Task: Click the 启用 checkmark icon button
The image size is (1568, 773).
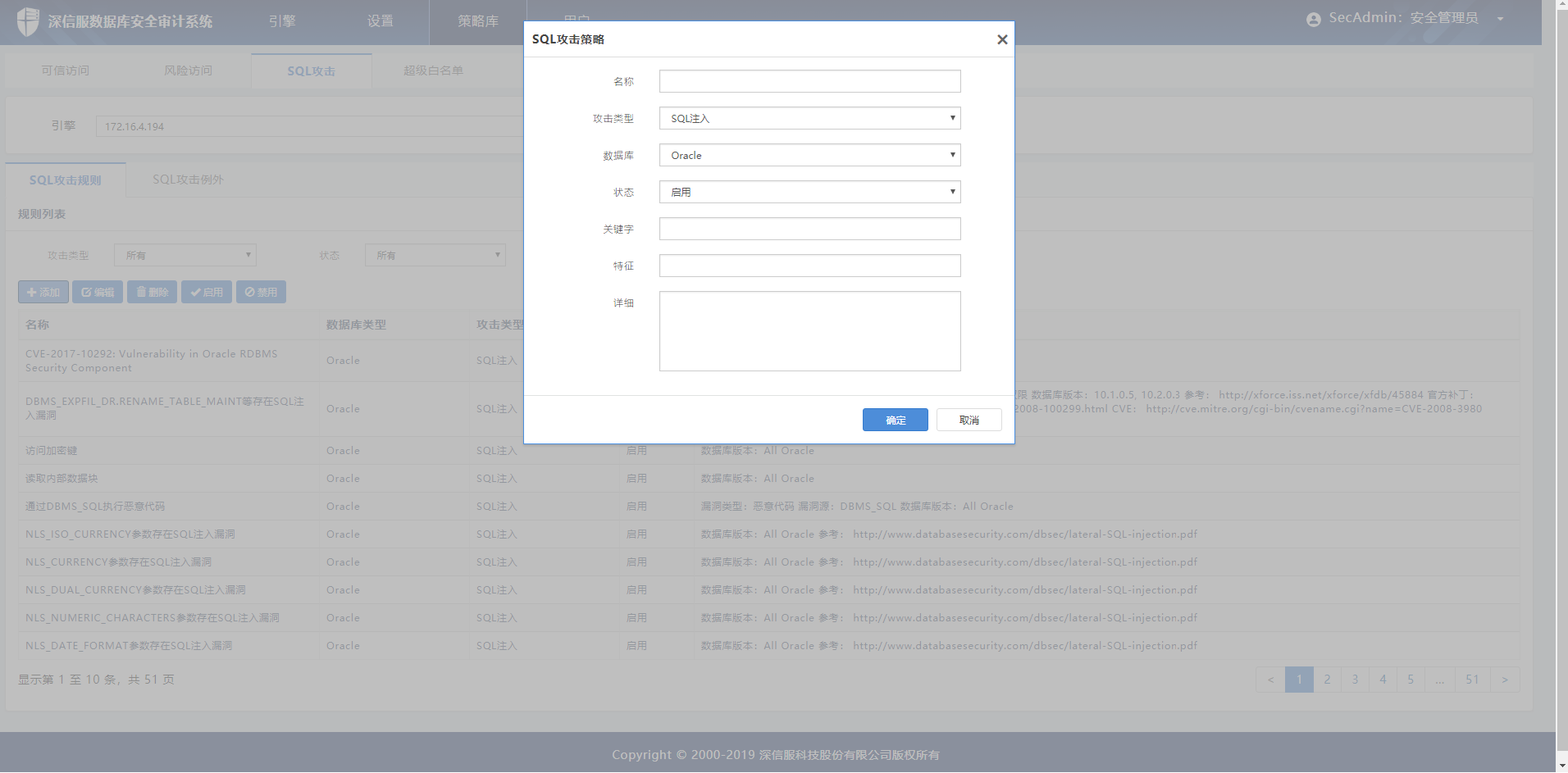Action: (x=207, y=292)
